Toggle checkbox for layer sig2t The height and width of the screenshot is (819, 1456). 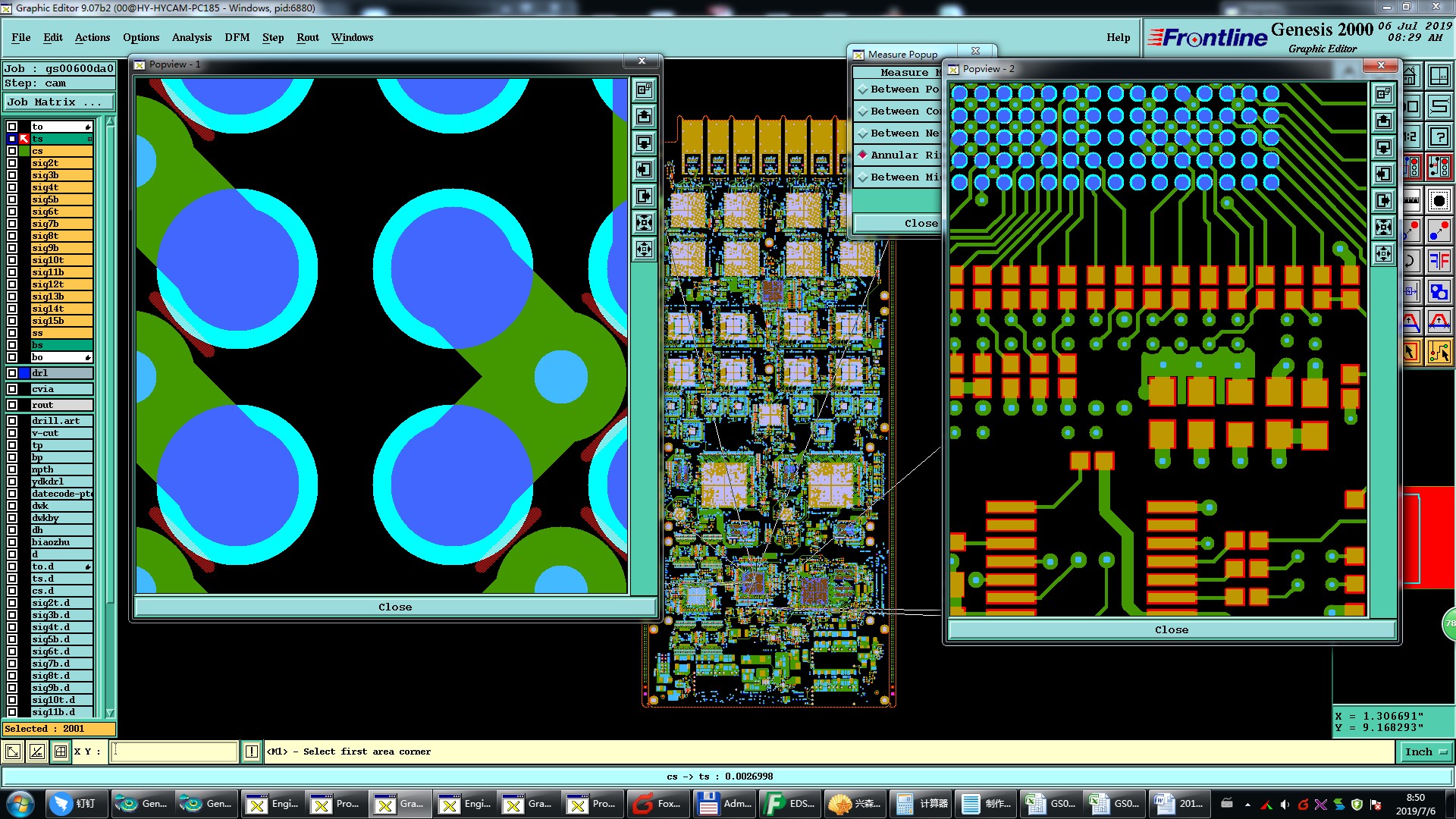coord(12,163)
